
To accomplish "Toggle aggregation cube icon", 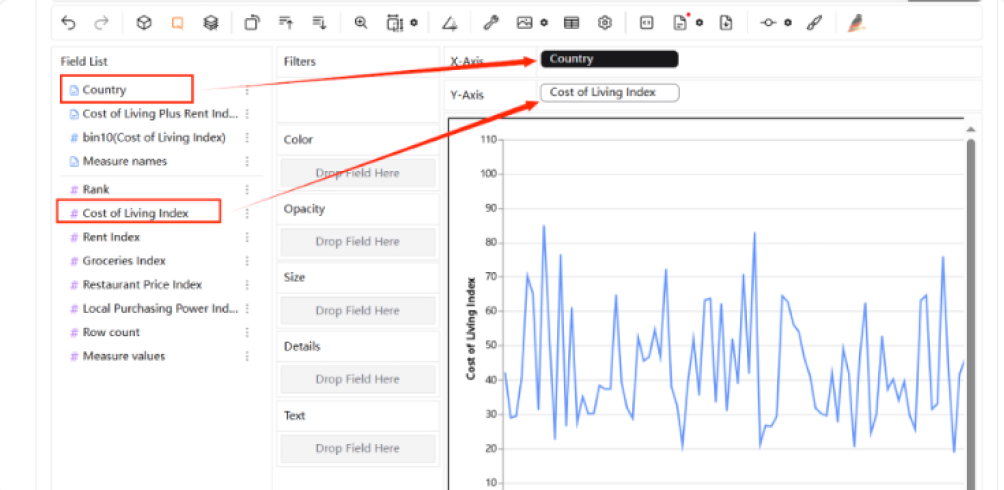I will point(145,23).
